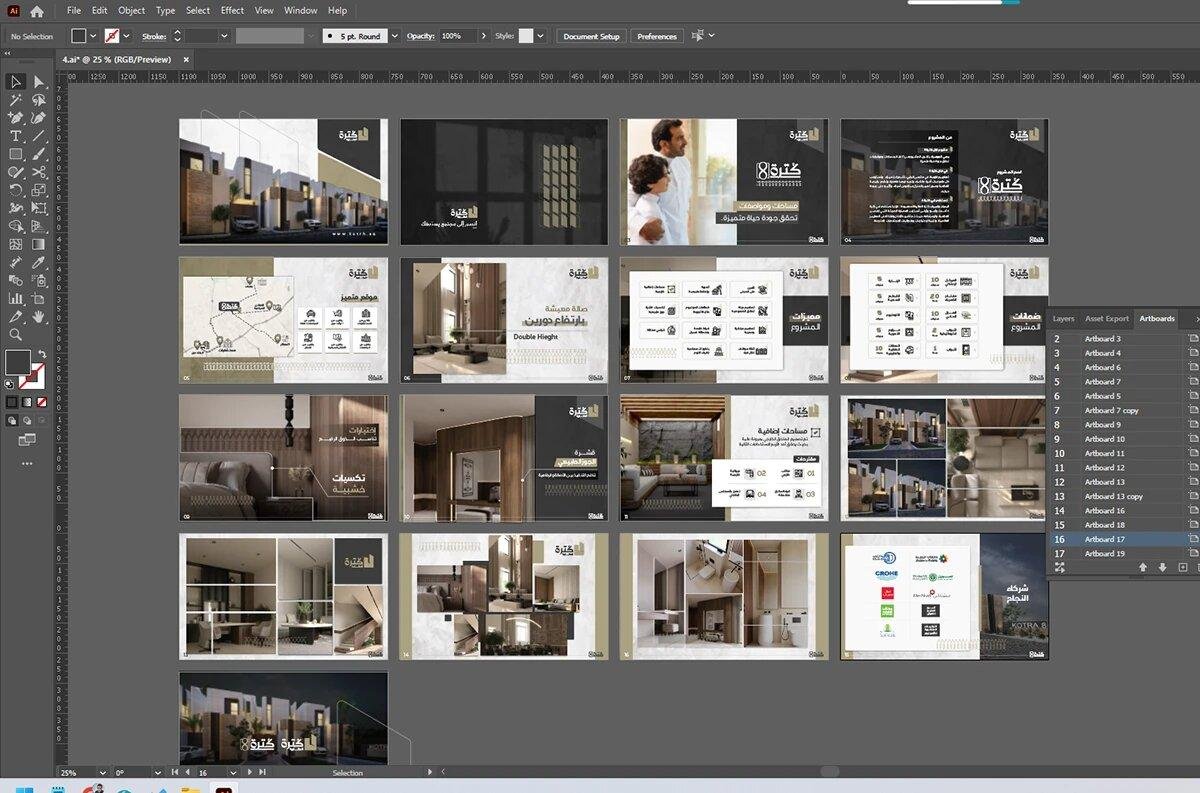
Task: Click the Home icon in top bar
Action: tap(37, 11)
